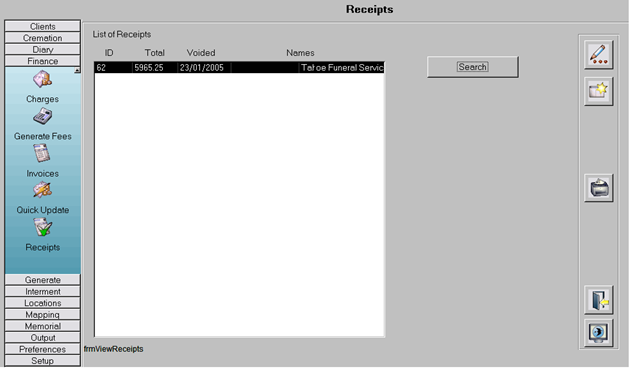Expand the Preferences section
This screenshot has width=630, height=369.
(43, 349)
